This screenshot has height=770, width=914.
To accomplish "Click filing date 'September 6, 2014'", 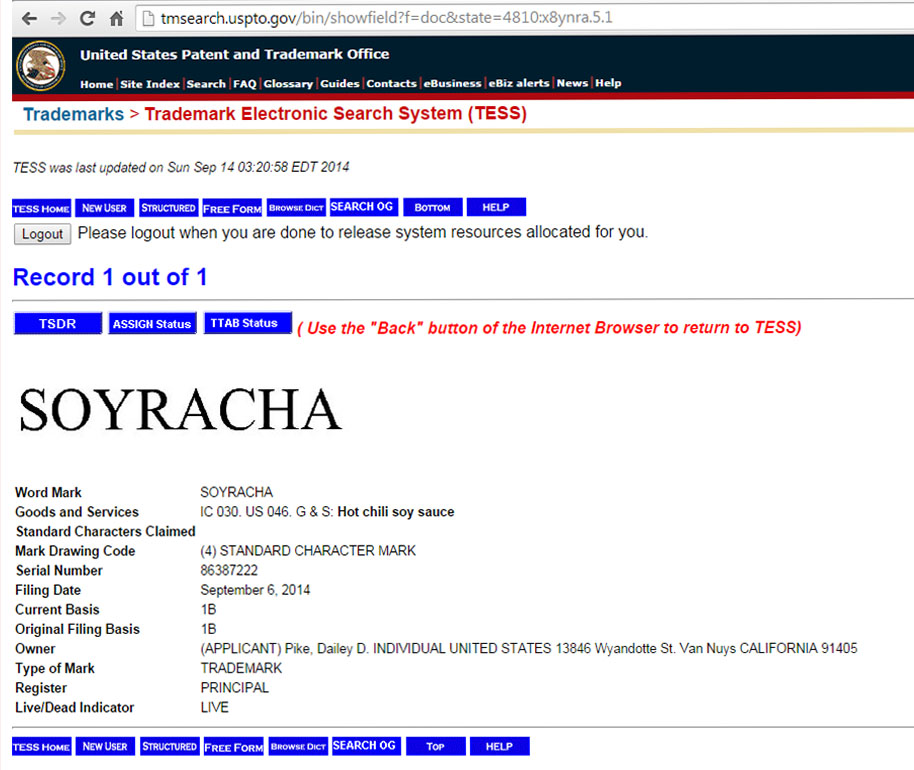I will click(255, 590).
